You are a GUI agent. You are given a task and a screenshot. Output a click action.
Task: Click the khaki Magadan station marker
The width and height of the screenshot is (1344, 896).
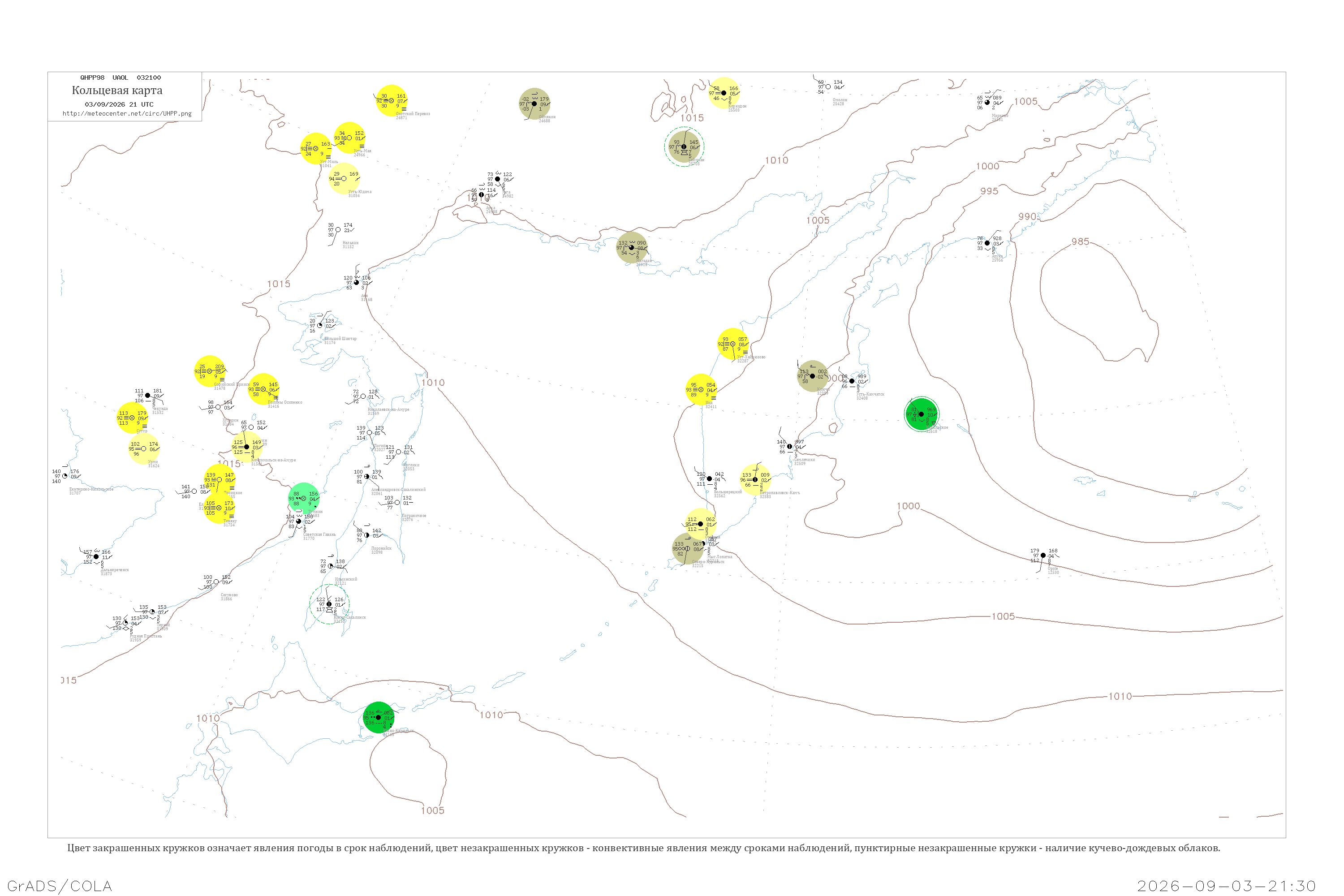[x=631, y=247]
